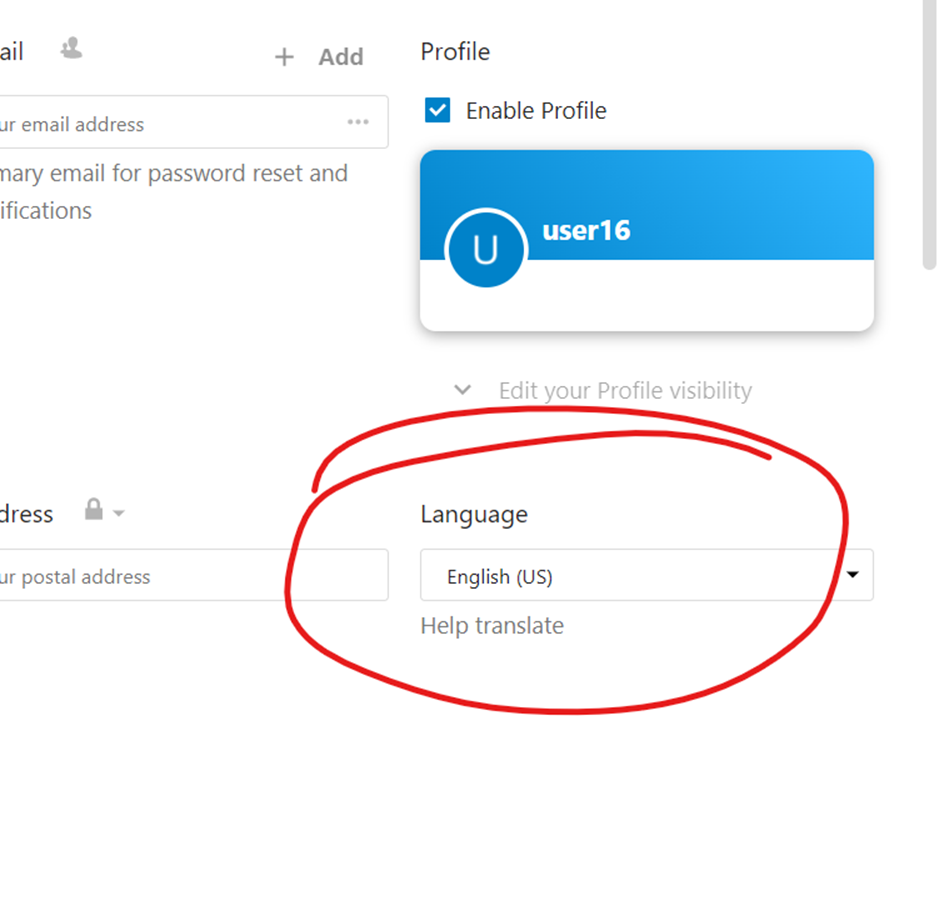Click the Enable Profile checkmark box
The image size is (939, 921).
coord(437,110)
